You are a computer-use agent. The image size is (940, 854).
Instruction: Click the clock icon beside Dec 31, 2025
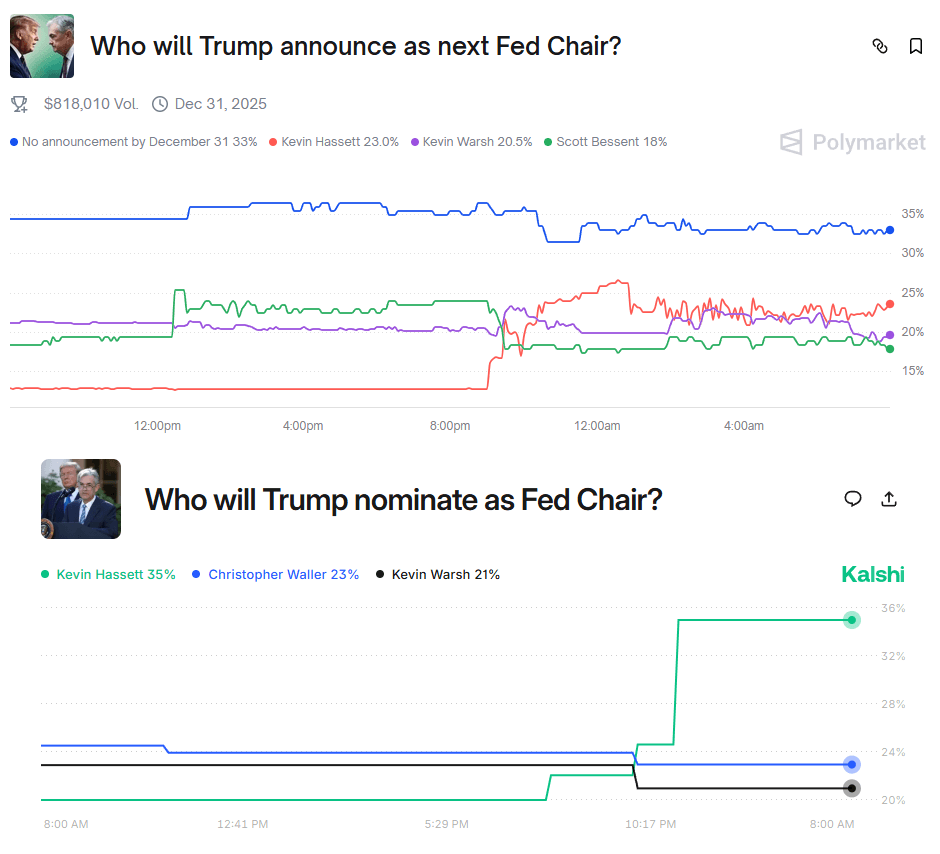(x=160, y=104)
